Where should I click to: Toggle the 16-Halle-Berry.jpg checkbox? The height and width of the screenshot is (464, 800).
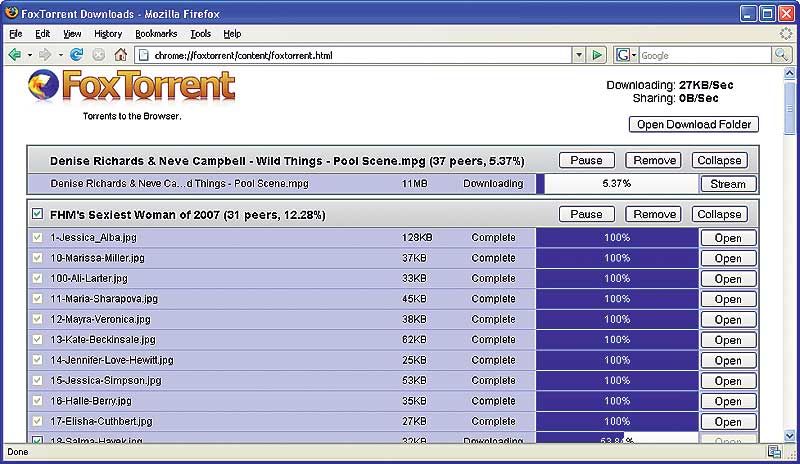(37, 401)
